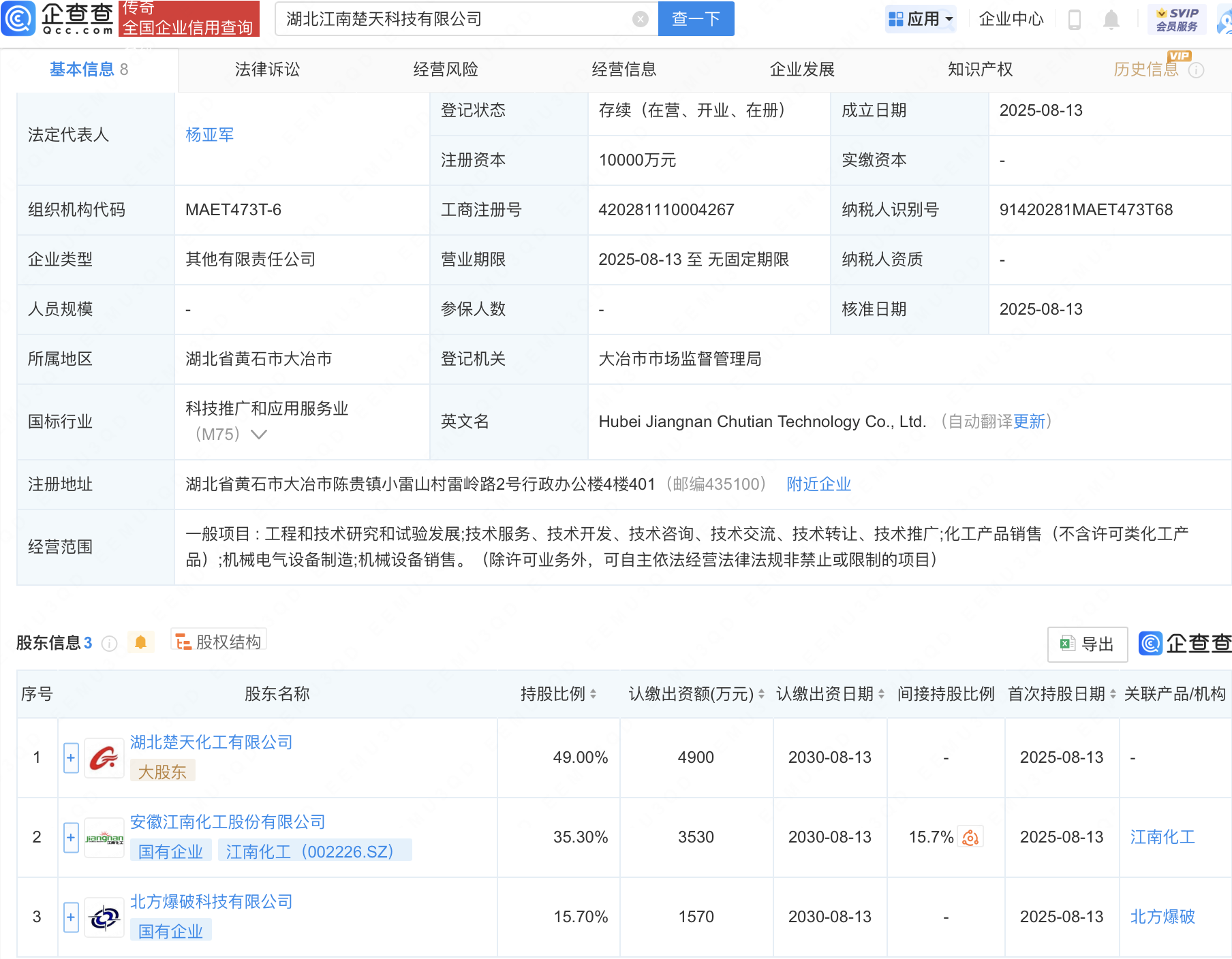Screen dimensions: 1232x959
Task: Open related product link 江南化工
Action: (x=1162, y=837)
